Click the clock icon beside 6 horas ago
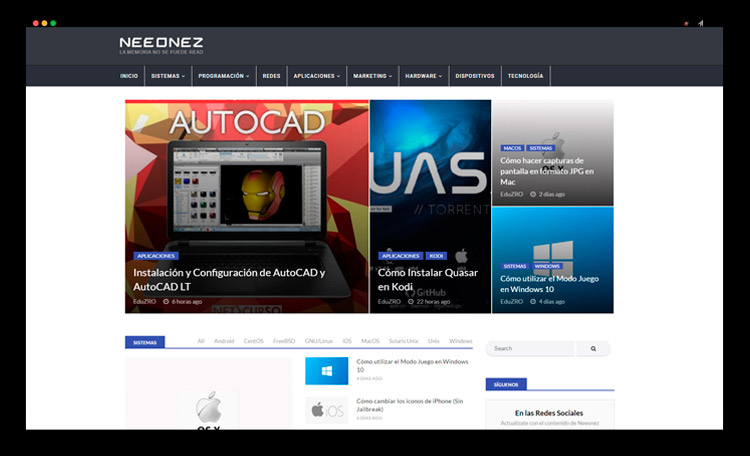This screenshot has height=456, width=750. coord(166,301)
